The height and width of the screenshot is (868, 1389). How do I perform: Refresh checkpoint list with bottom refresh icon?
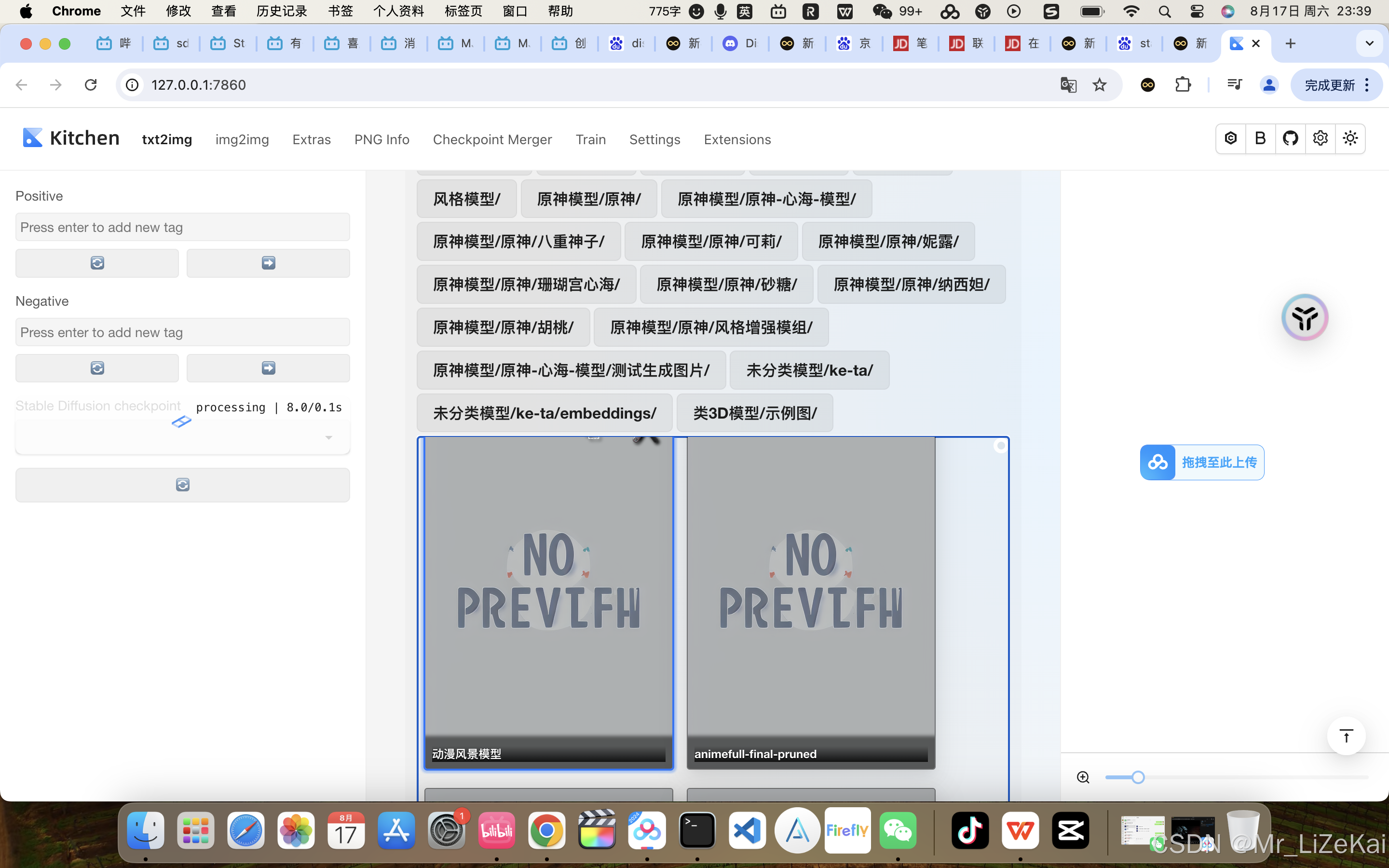(x=182, y=485)
